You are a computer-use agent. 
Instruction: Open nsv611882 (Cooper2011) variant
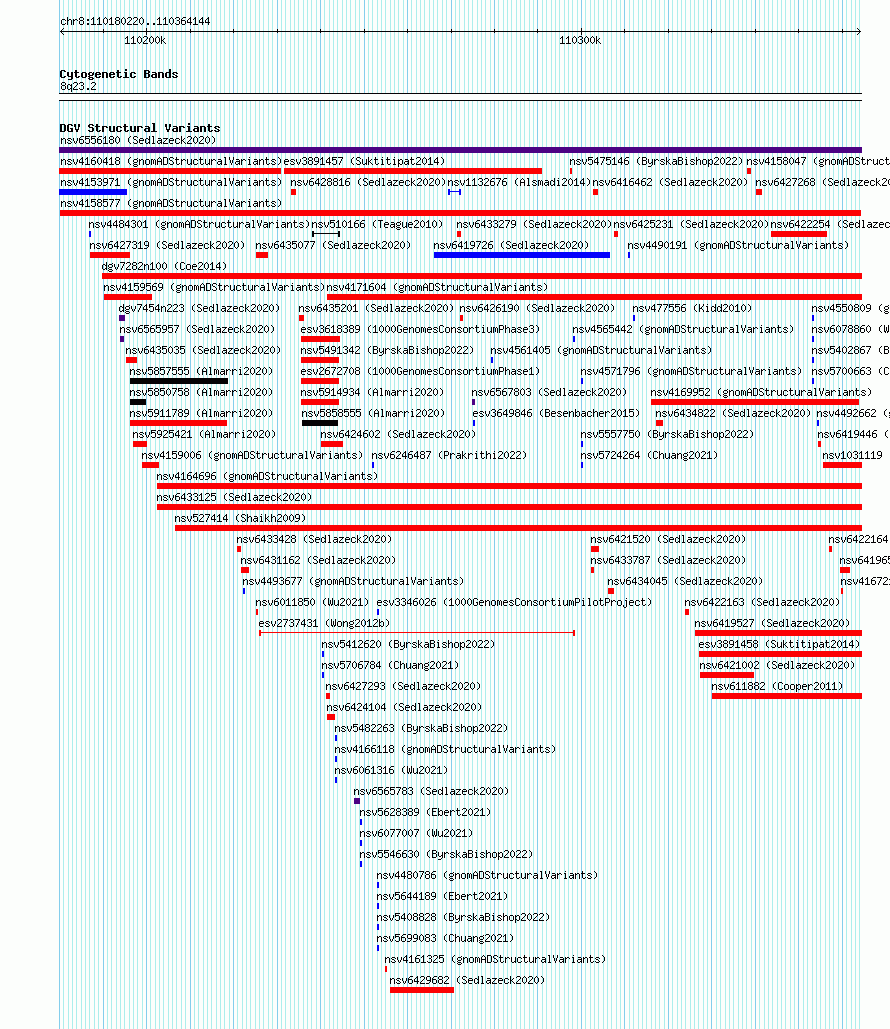pyautogui.click(x=777, y=686)
